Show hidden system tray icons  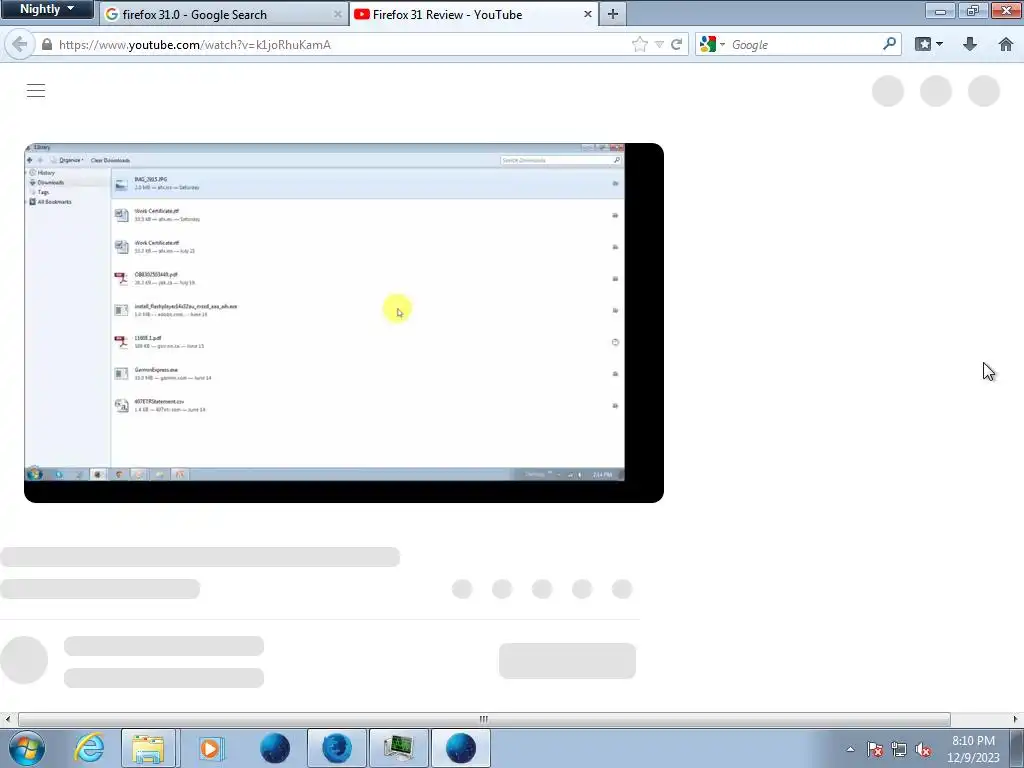point(850,749)
